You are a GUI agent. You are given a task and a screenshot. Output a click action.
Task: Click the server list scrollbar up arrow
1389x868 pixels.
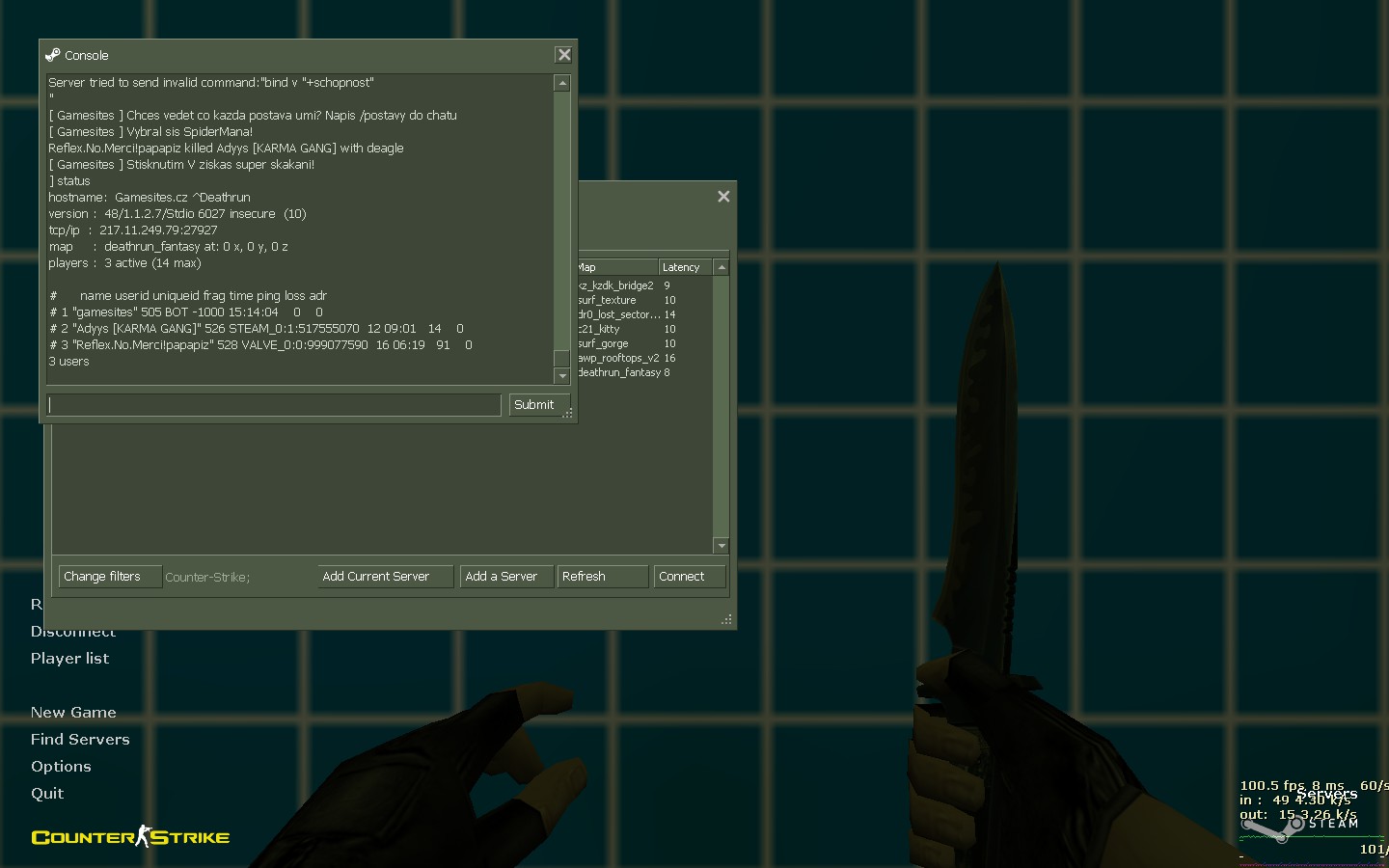[721, 267]
